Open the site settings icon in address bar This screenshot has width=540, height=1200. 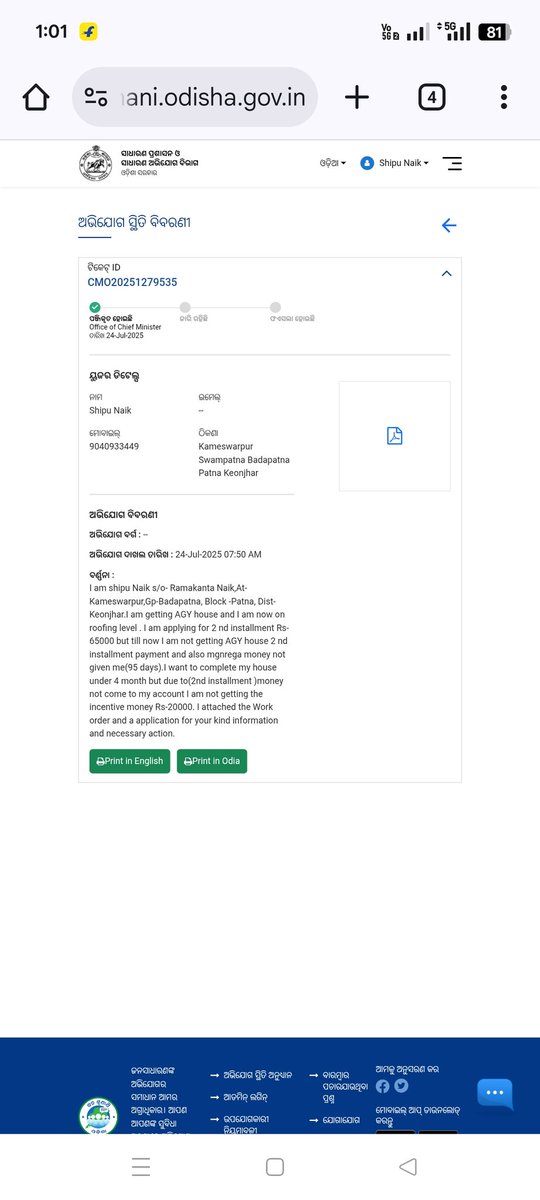[96, 97]
